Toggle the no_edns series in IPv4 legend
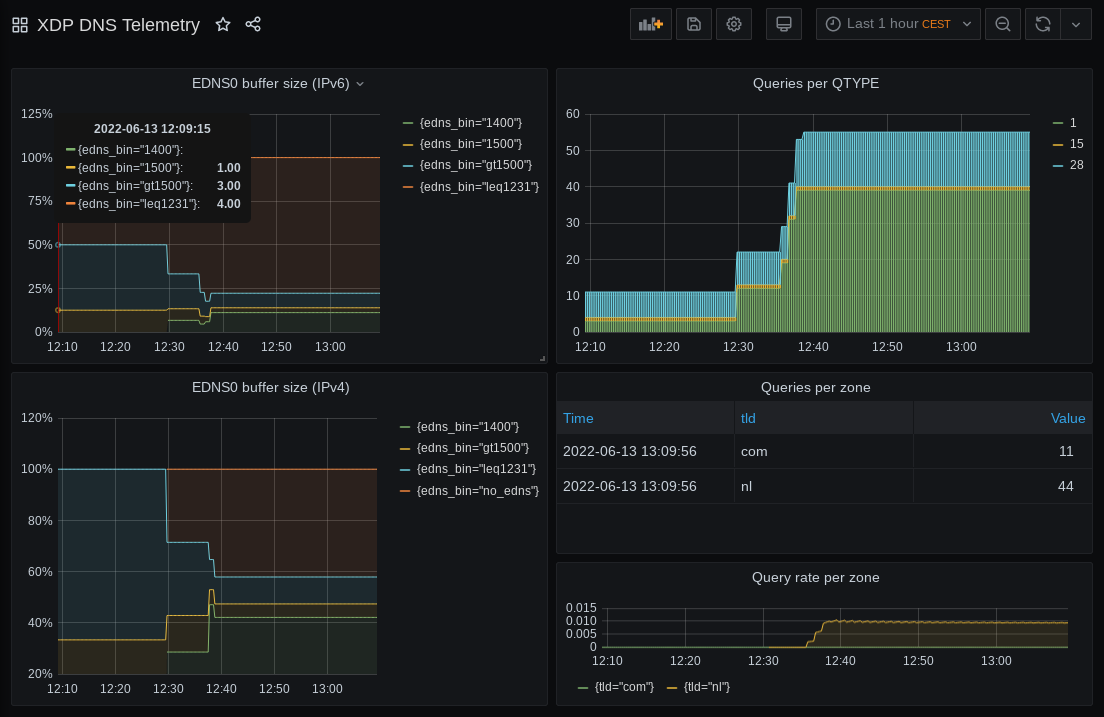The height and width of the screenshot is (717, 1104). 478,491
